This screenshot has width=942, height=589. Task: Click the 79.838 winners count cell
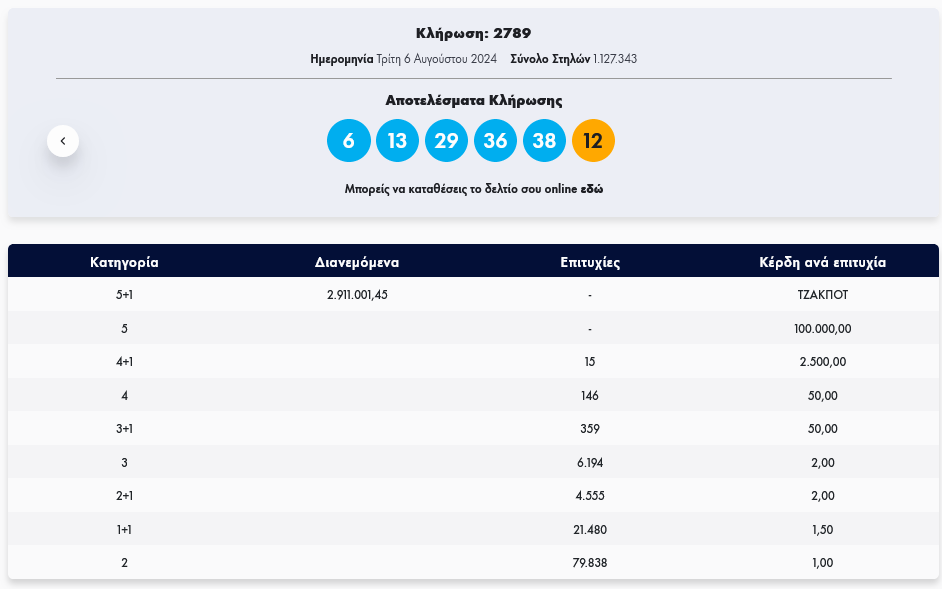tap(590, 563)
